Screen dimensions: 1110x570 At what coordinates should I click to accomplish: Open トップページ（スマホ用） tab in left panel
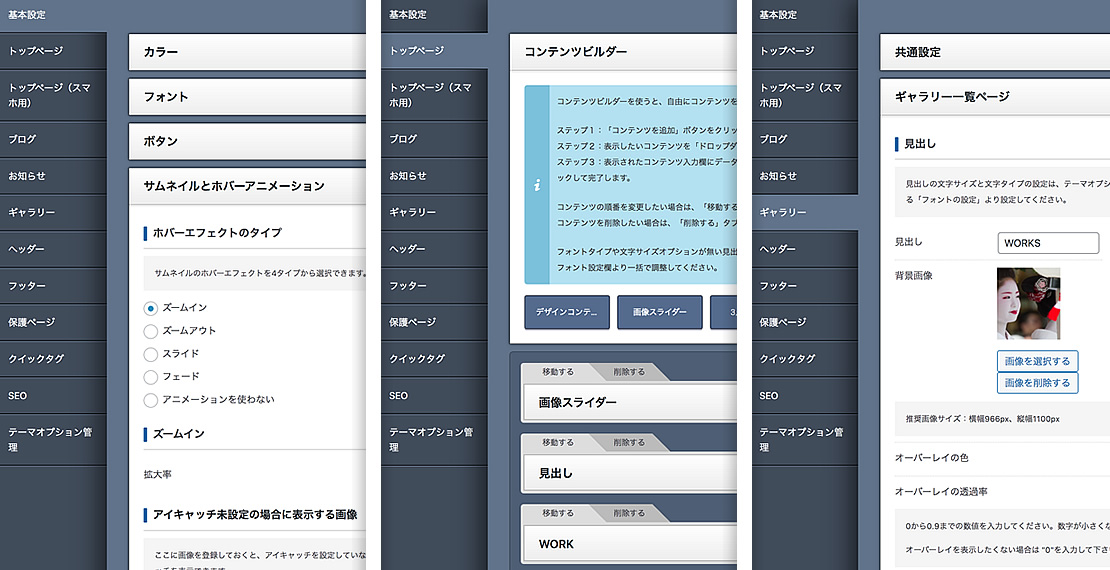click(x=53, y=95)
